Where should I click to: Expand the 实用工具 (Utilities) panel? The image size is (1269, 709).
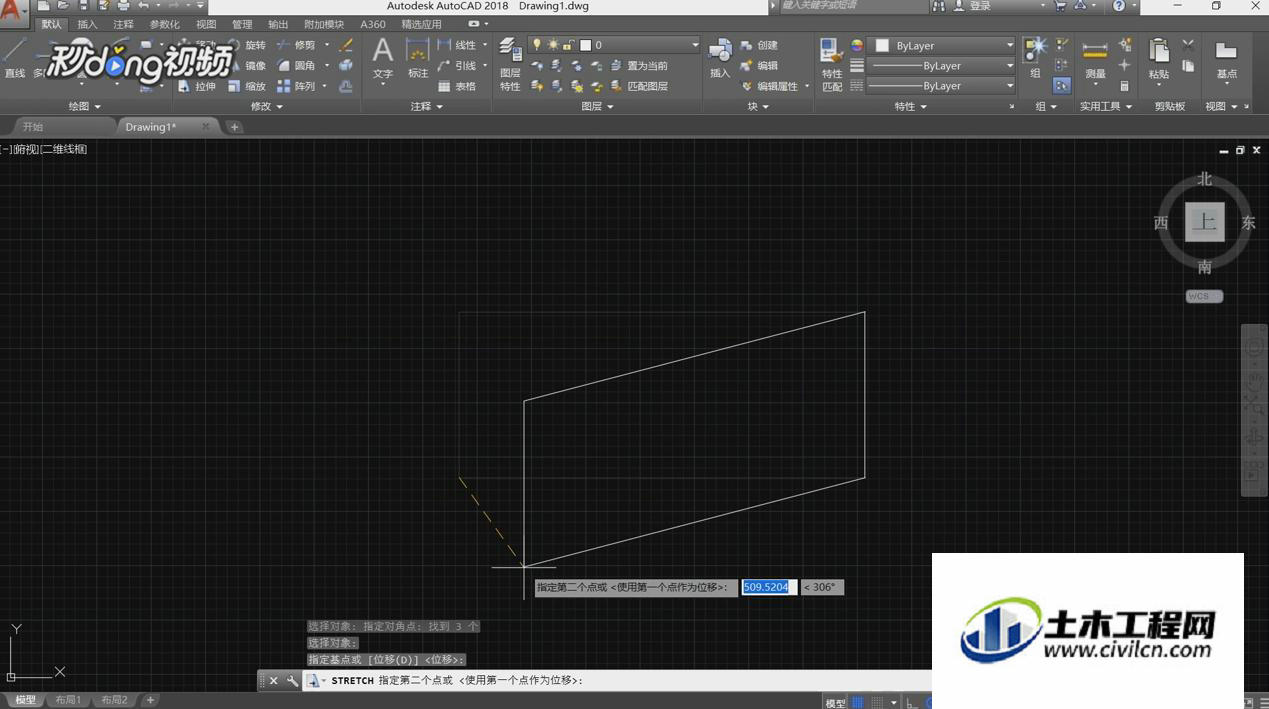coord(1106,106)
